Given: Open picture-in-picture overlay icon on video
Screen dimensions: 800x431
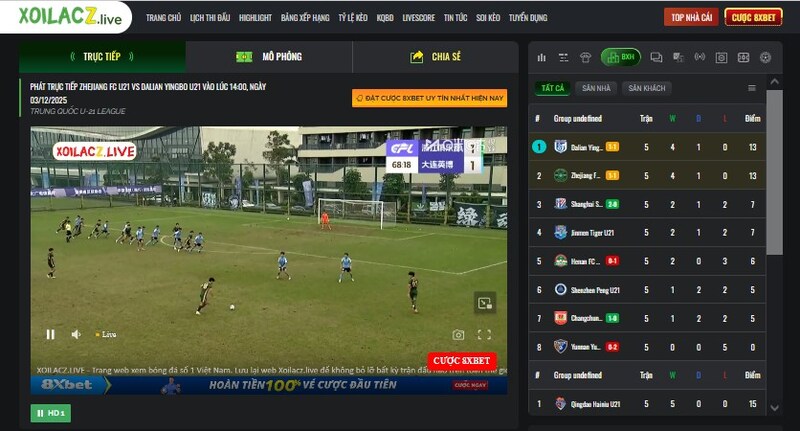Looking at the screenshot, I should 484,303.
